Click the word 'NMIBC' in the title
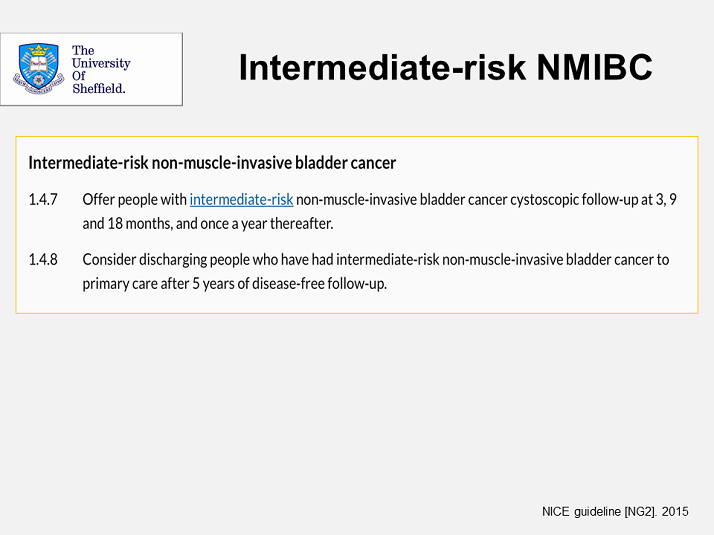The image size is (714, 535). click(x=594, y=67)
